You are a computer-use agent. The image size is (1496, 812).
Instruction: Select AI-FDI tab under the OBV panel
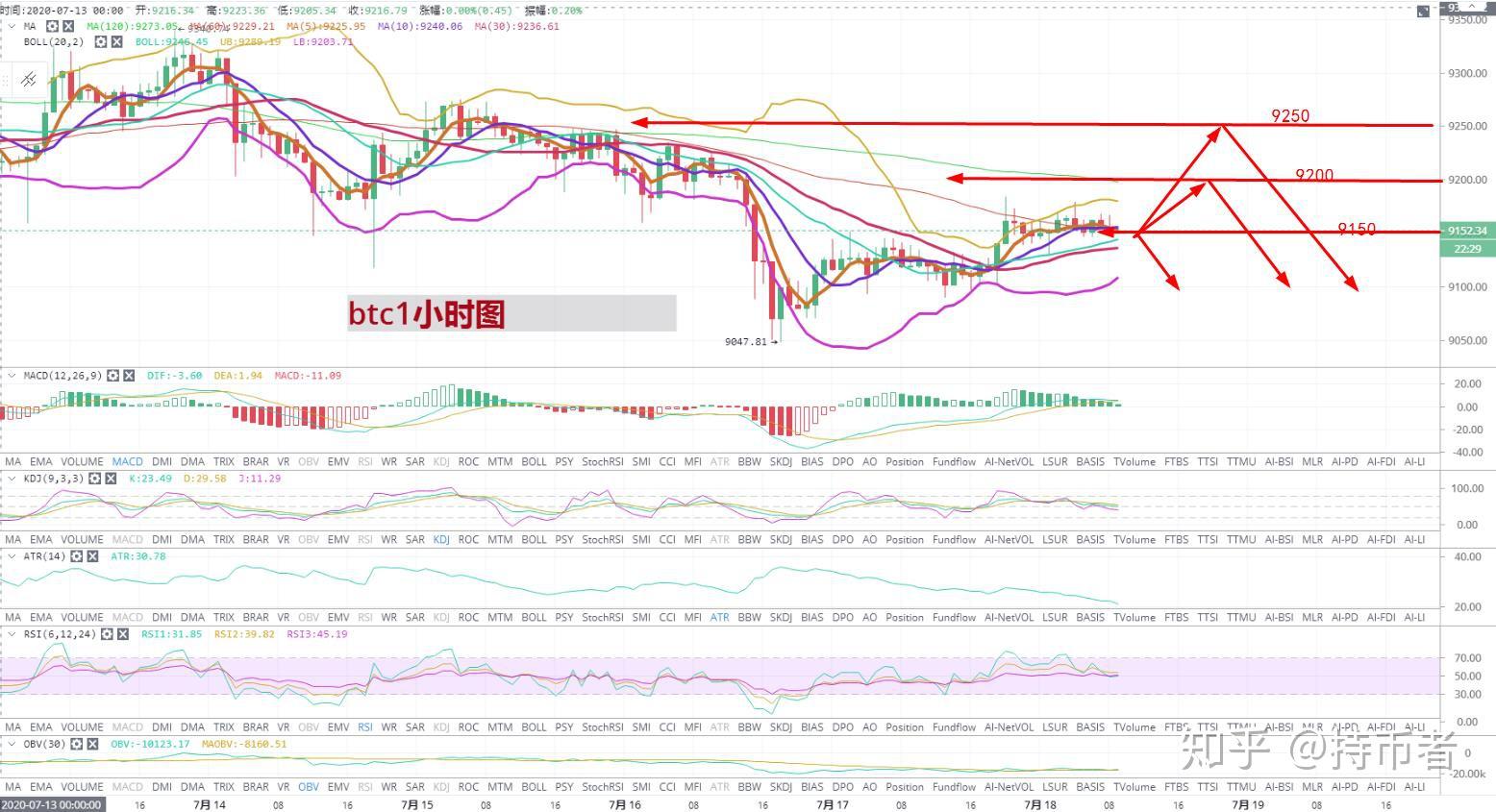pyautogui.click(x=1381, y=787)
